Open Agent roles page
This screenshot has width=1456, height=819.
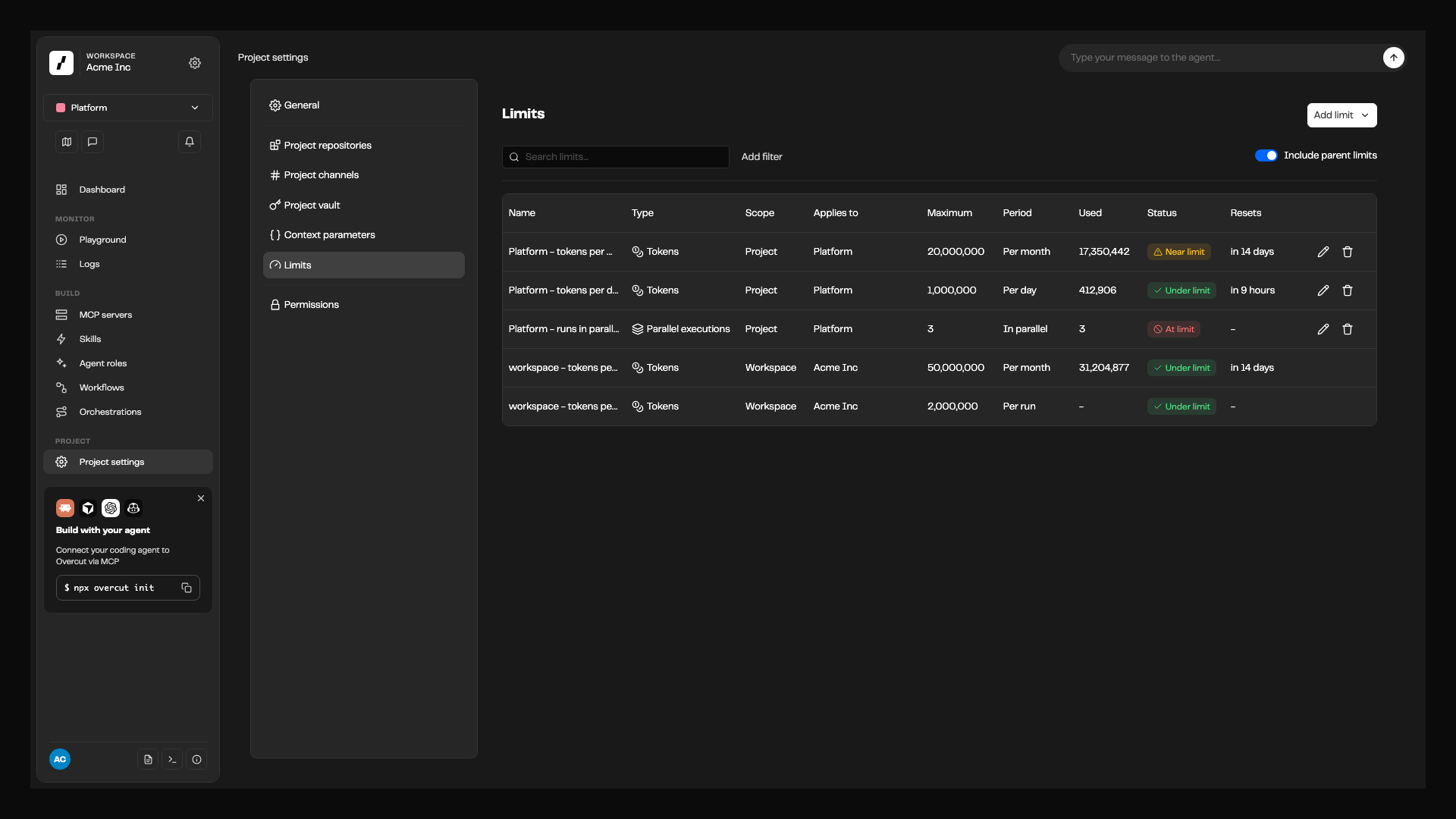(128, 363)
